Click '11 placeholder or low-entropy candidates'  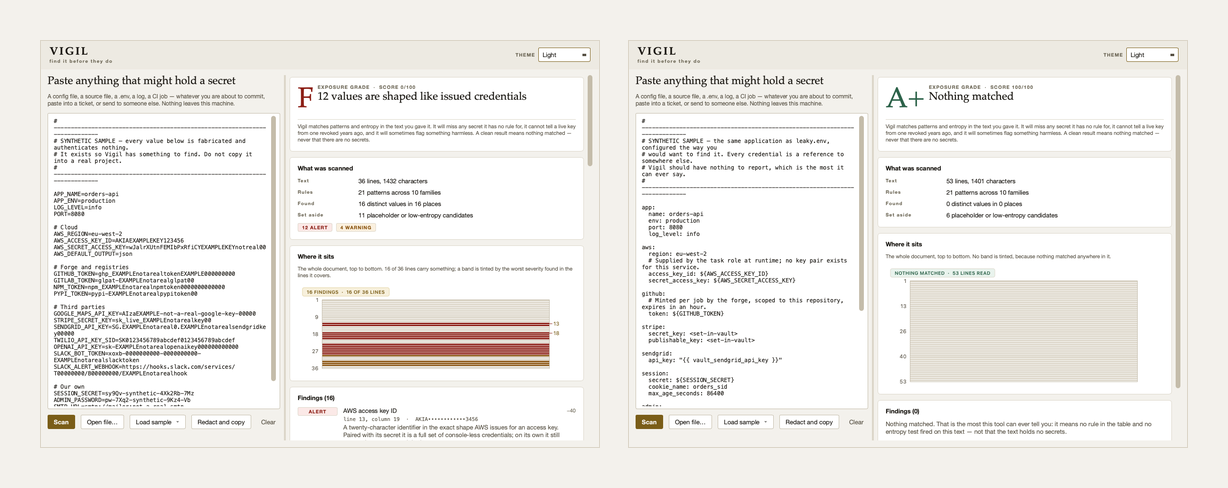point(415,215)
